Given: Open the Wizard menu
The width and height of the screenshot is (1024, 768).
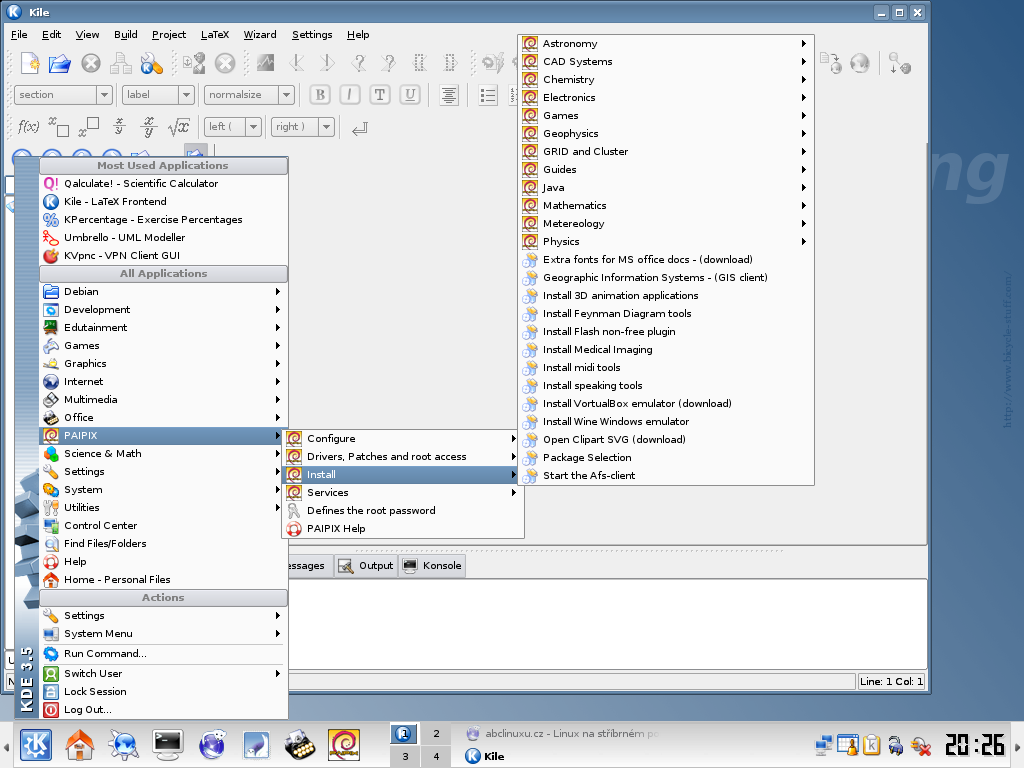Looking at the screenshot, I should (x=260, y=35).
